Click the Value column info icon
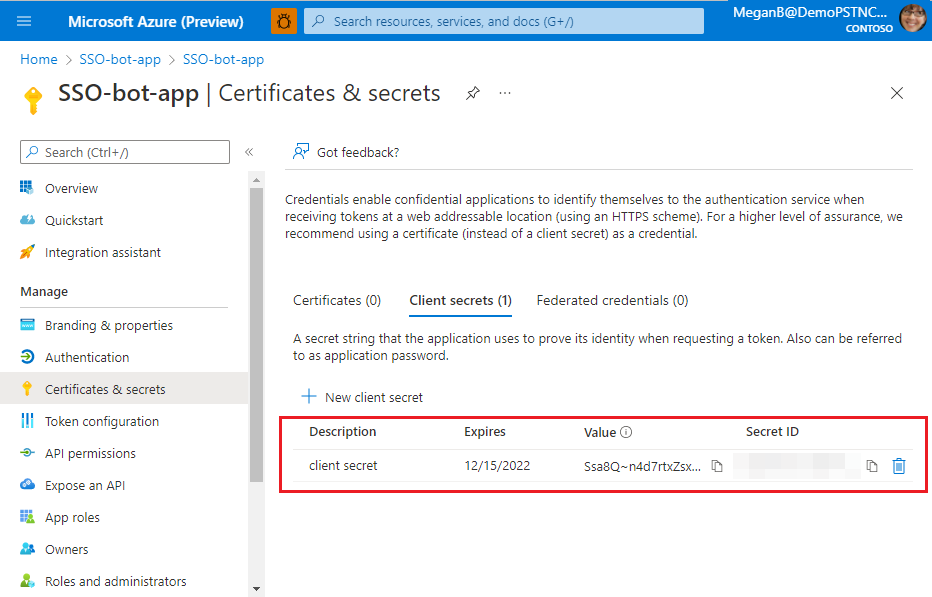 click(626, 433)
